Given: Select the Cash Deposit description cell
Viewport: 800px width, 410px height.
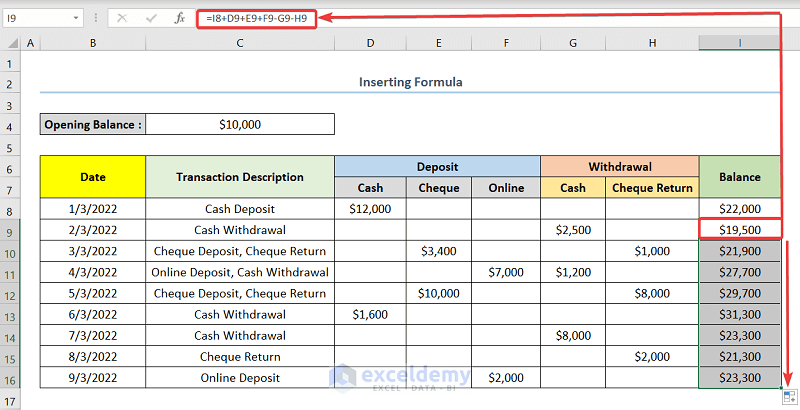Looking at the screenshot, I should pyautogui.click(x=240, y=209).
